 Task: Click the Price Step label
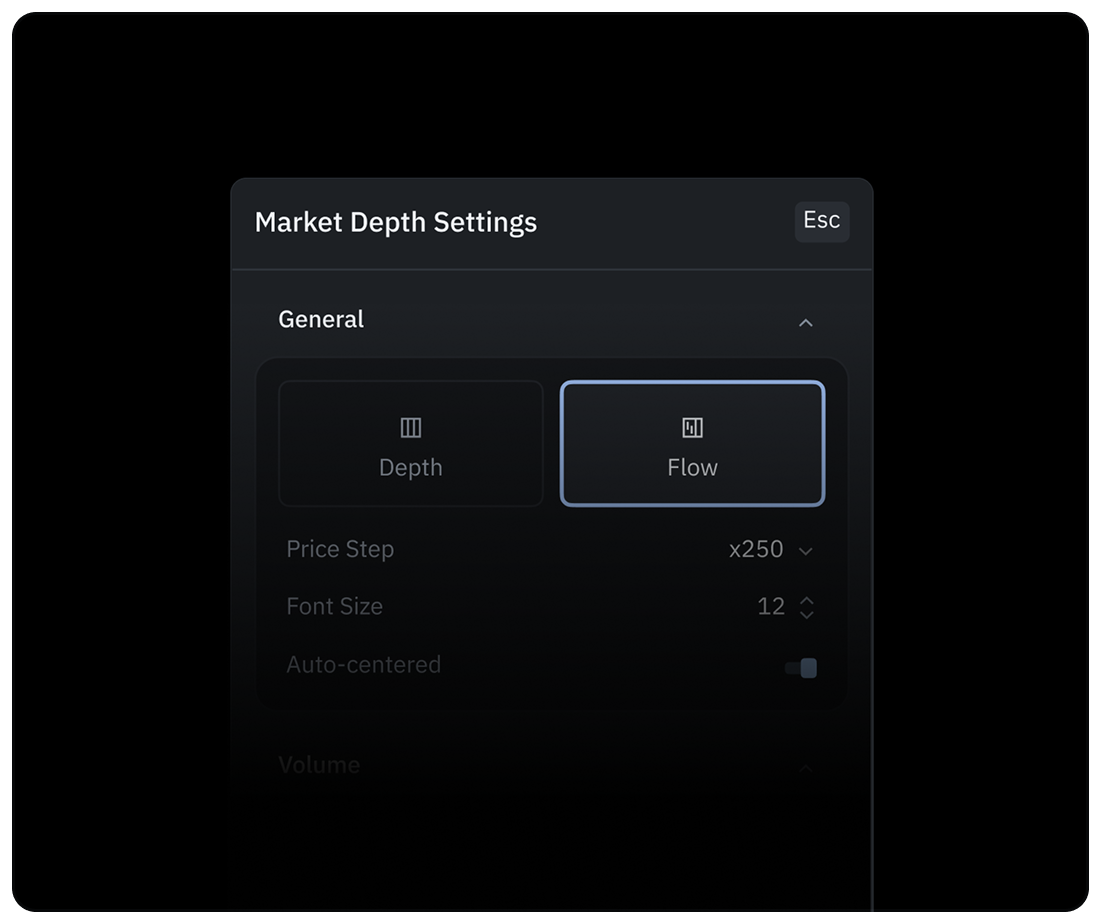point(340,549)
